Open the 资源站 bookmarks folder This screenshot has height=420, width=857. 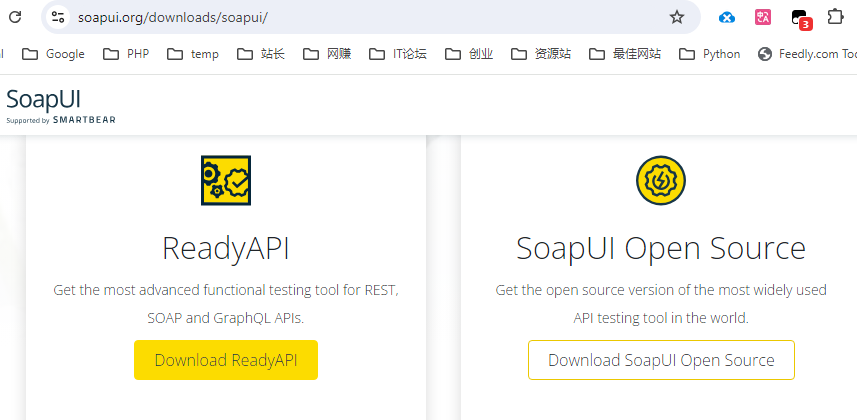pyautogui.click(x=541, y=54)
